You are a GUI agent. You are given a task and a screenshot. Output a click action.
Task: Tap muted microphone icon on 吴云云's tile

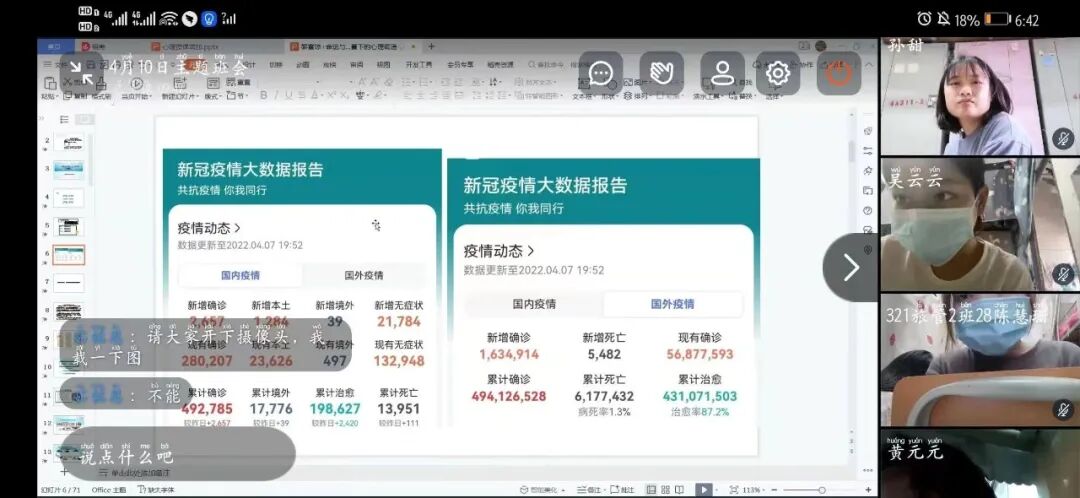(x=1063, y=275)
